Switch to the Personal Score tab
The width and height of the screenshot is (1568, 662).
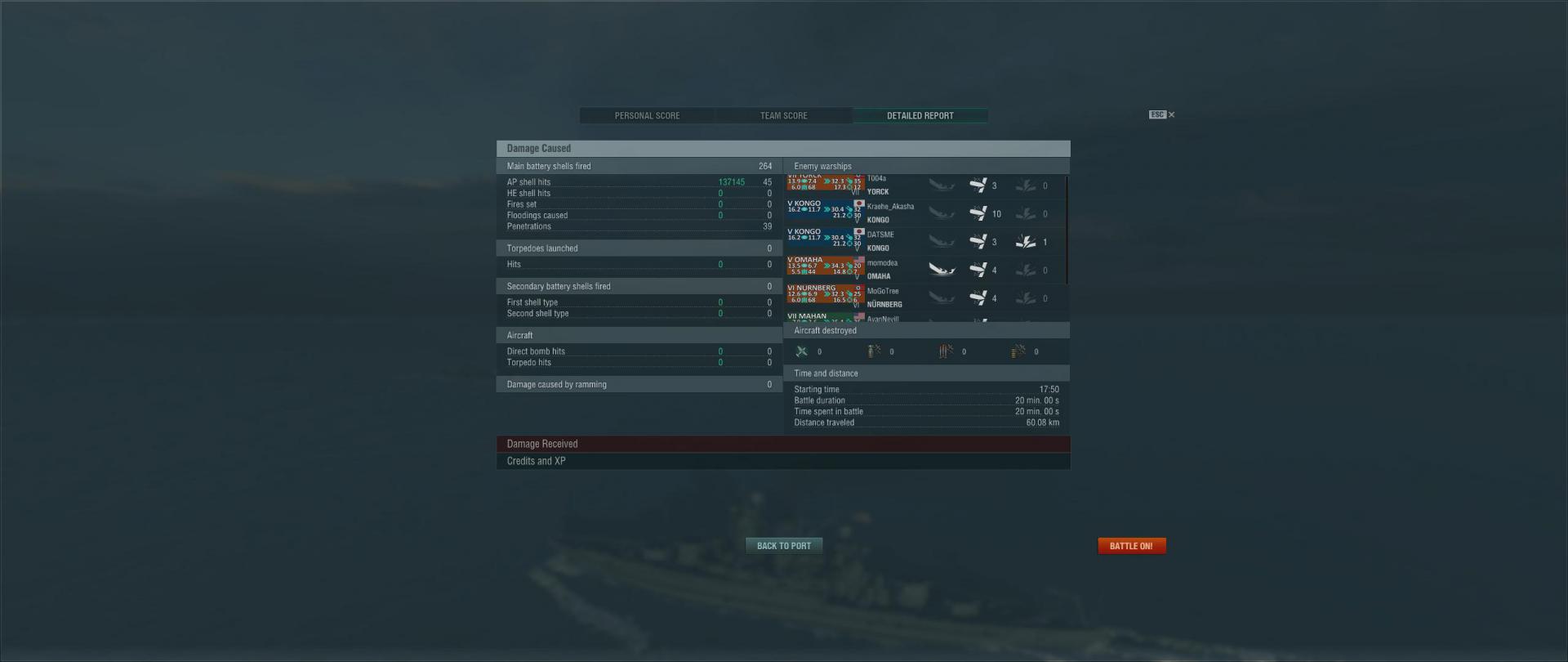pos(647,116)
